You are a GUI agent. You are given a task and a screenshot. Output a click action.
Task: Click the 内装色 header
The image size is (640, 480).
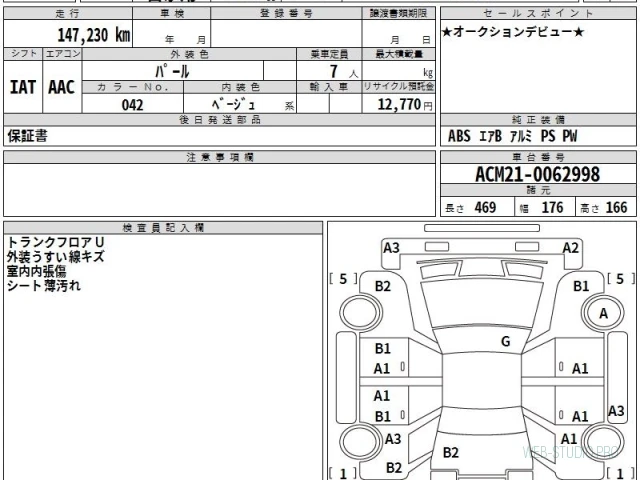coord(240,87)
